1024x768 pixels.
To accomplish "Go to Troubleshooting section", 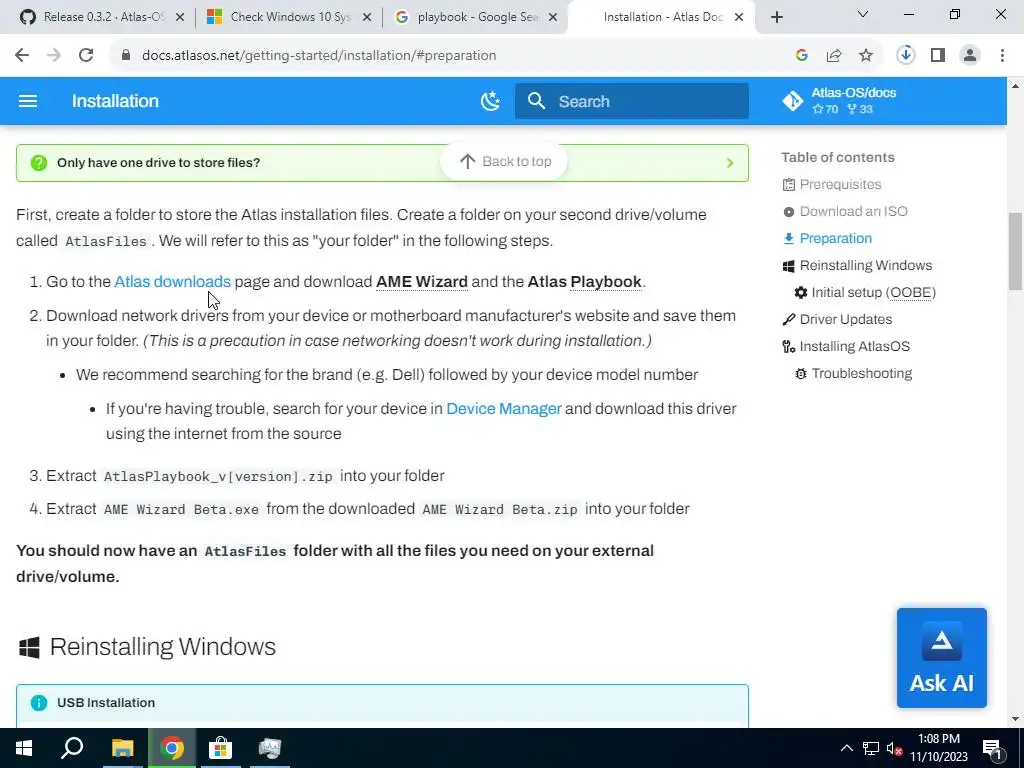I will pyautogui.click(x=861, y=374).
